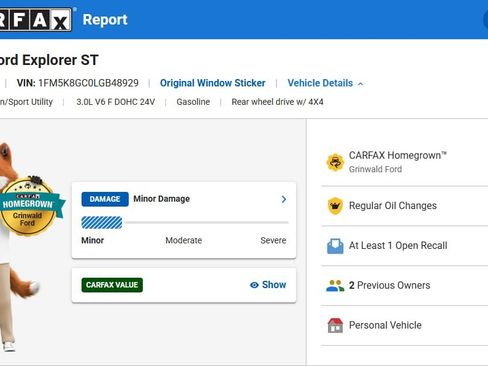The width and height of the screenshot is (488, 366).
Task: Click the Personal Vehicle house icon
Action: pyautogui.click(x=335, y=325)
